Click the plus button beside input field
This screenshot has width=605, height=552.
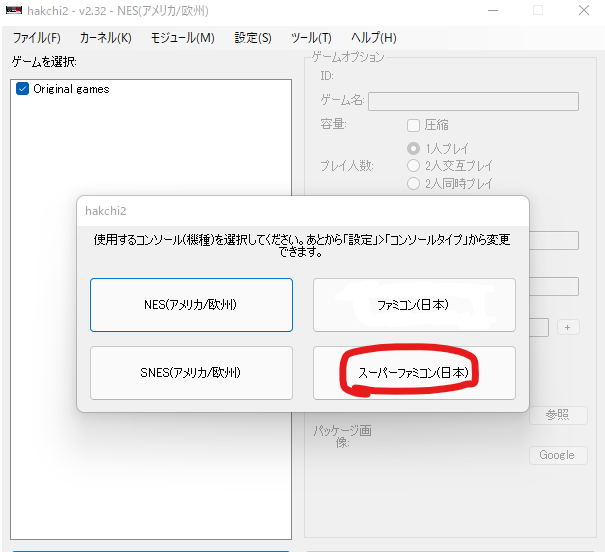568,327
